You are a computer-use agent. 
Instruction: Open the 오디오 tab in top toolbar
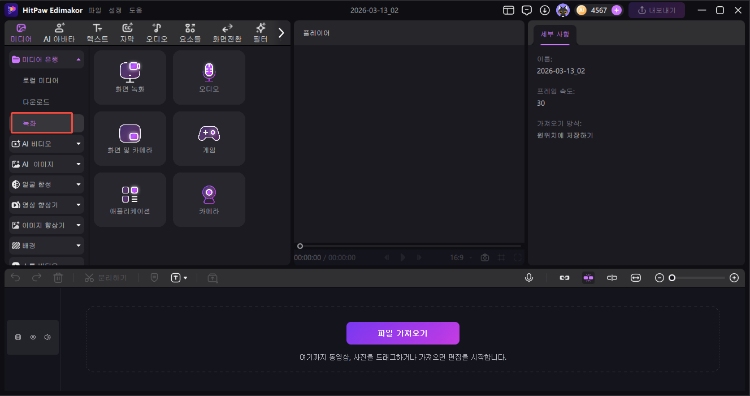tap(156, 33)
